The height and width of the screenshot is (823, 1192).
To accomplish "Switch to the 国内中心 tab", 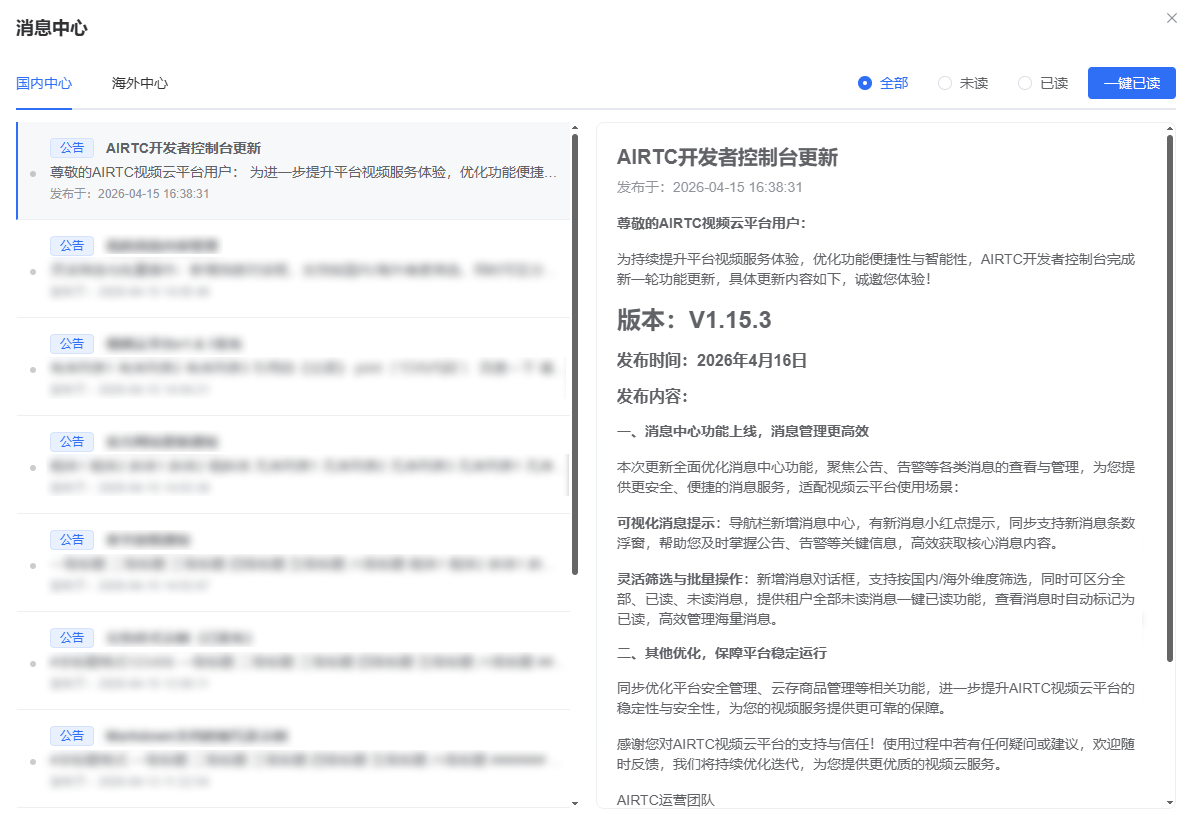I will 44,83.
